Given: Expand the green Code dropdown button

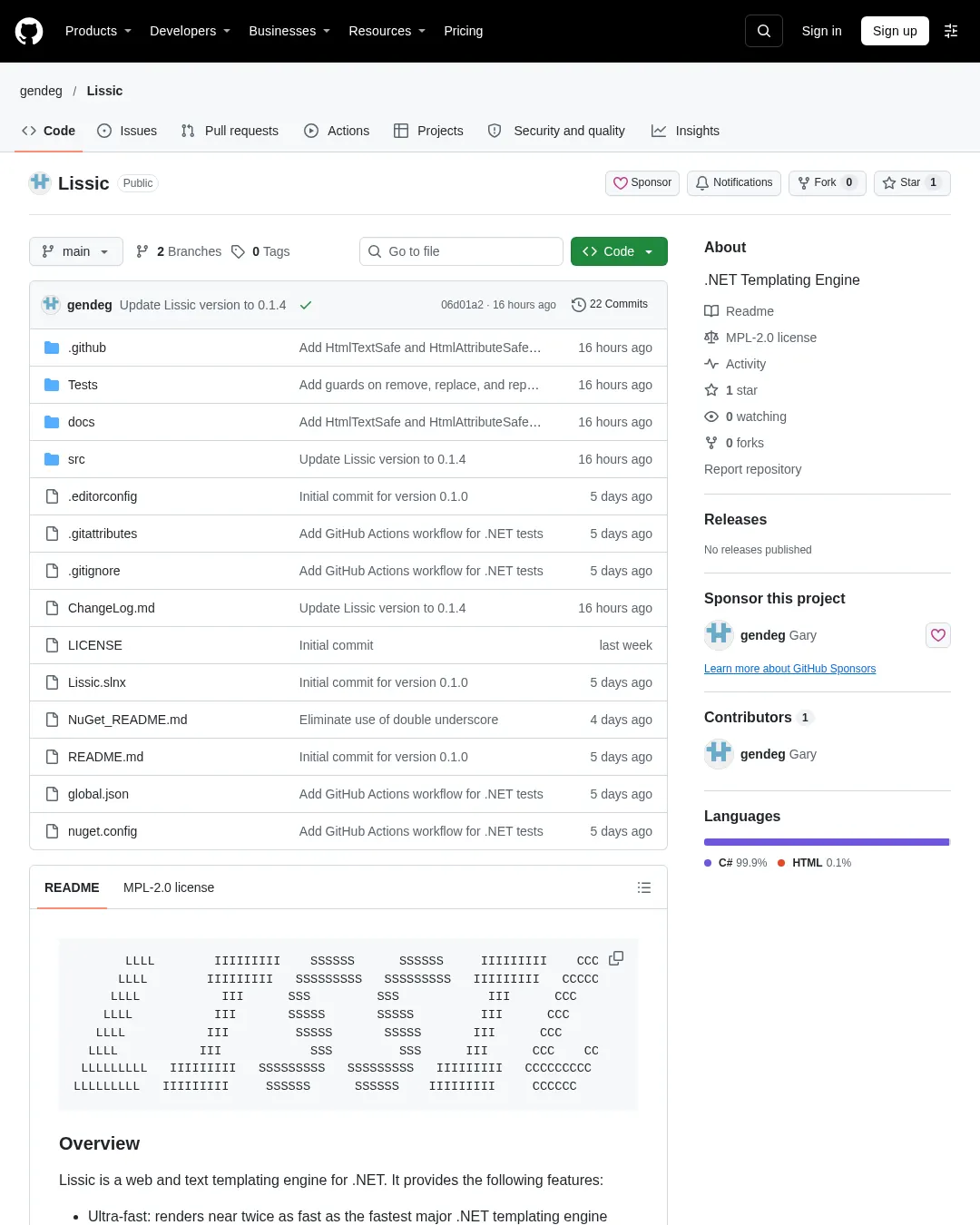Looking at the screenshot, I should click(619, 251).
